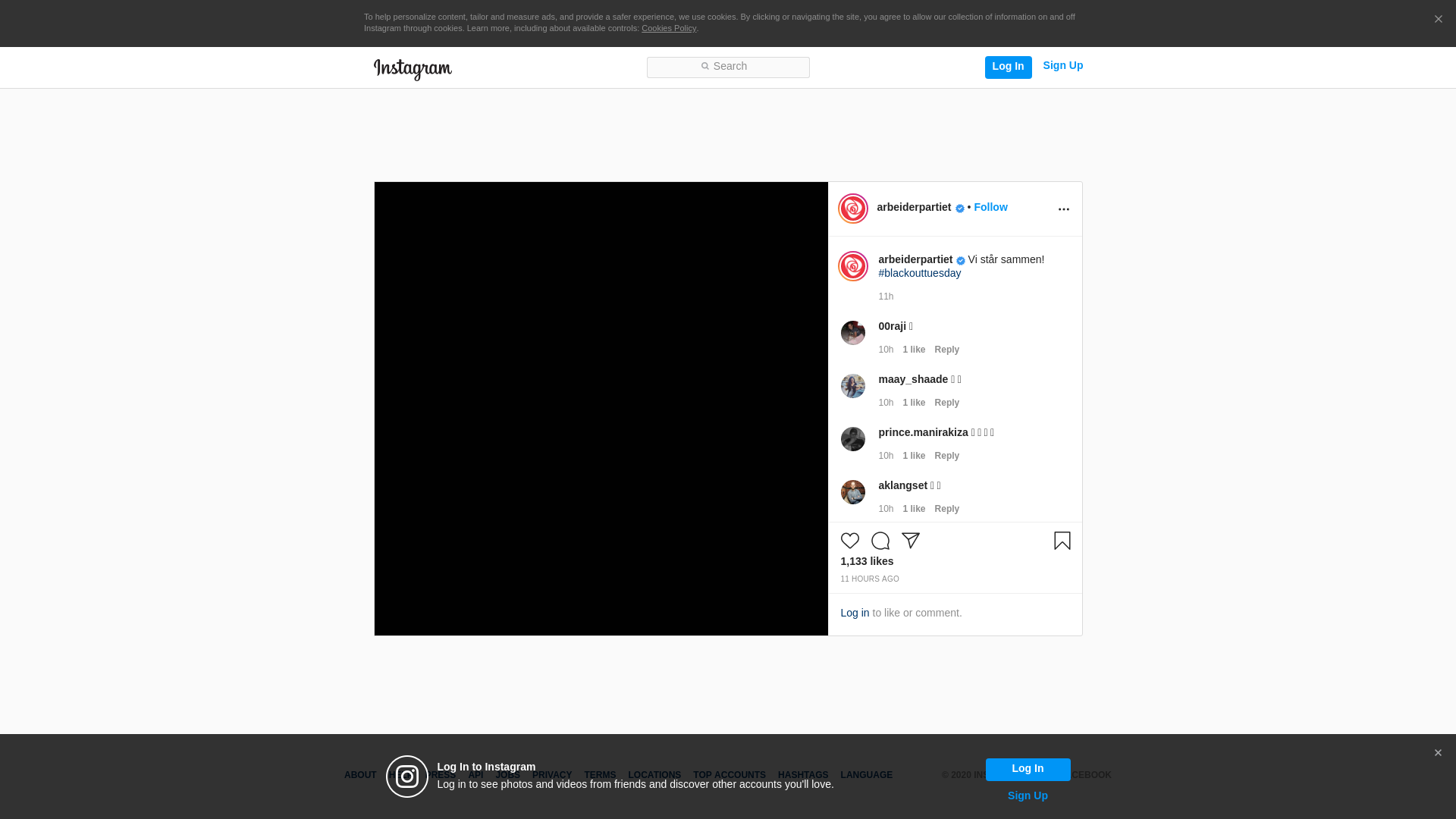The width and height of the screenshot is (1456, 819).
Task: Click the heart like icon
Action: tap(849, 541)
